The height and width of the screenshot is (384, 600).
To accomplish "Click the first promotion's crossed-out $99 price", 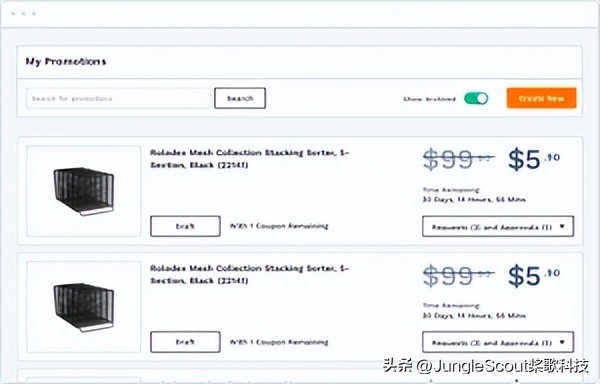I will coord(458,159).
